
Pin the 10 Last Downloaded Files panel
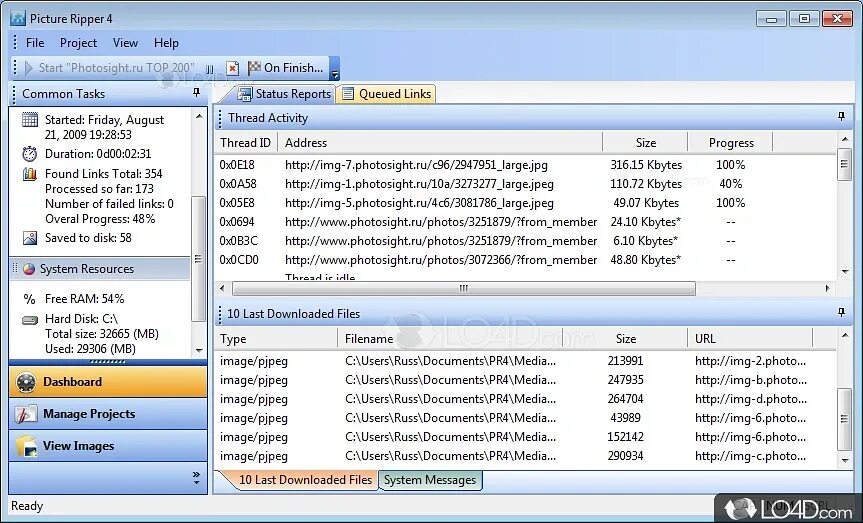pyautogui.click(x=841, y=312)
